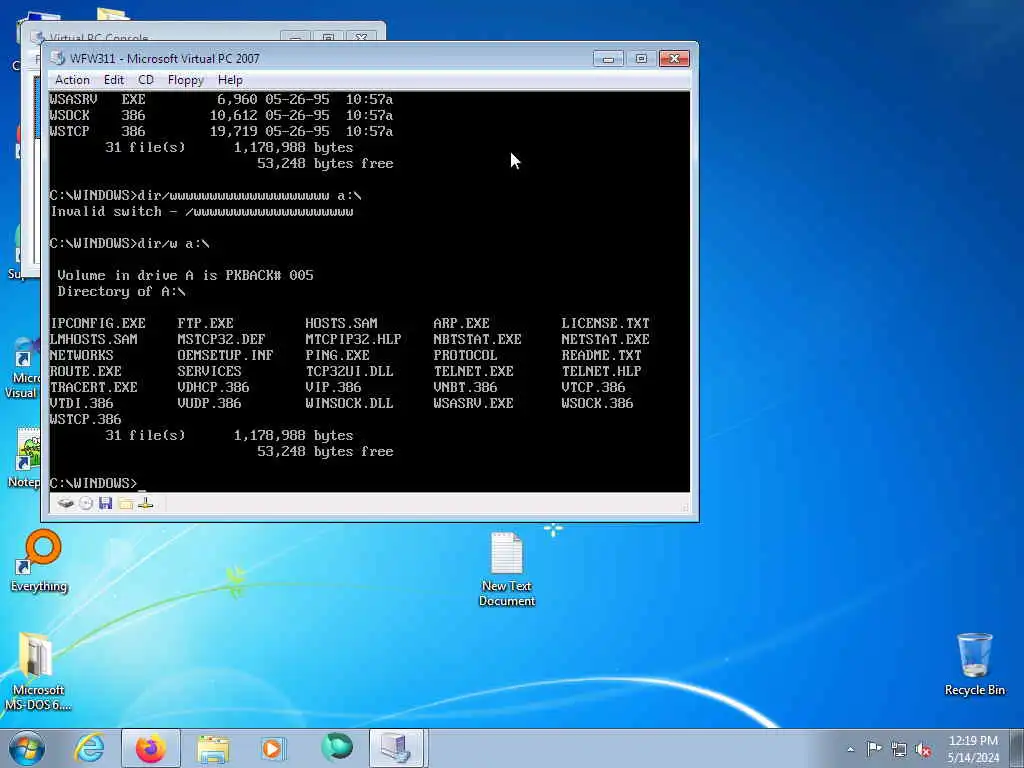The image size is (1024, 768).
Task: Click the muted volume tray icon
Action: click(923, 749)
